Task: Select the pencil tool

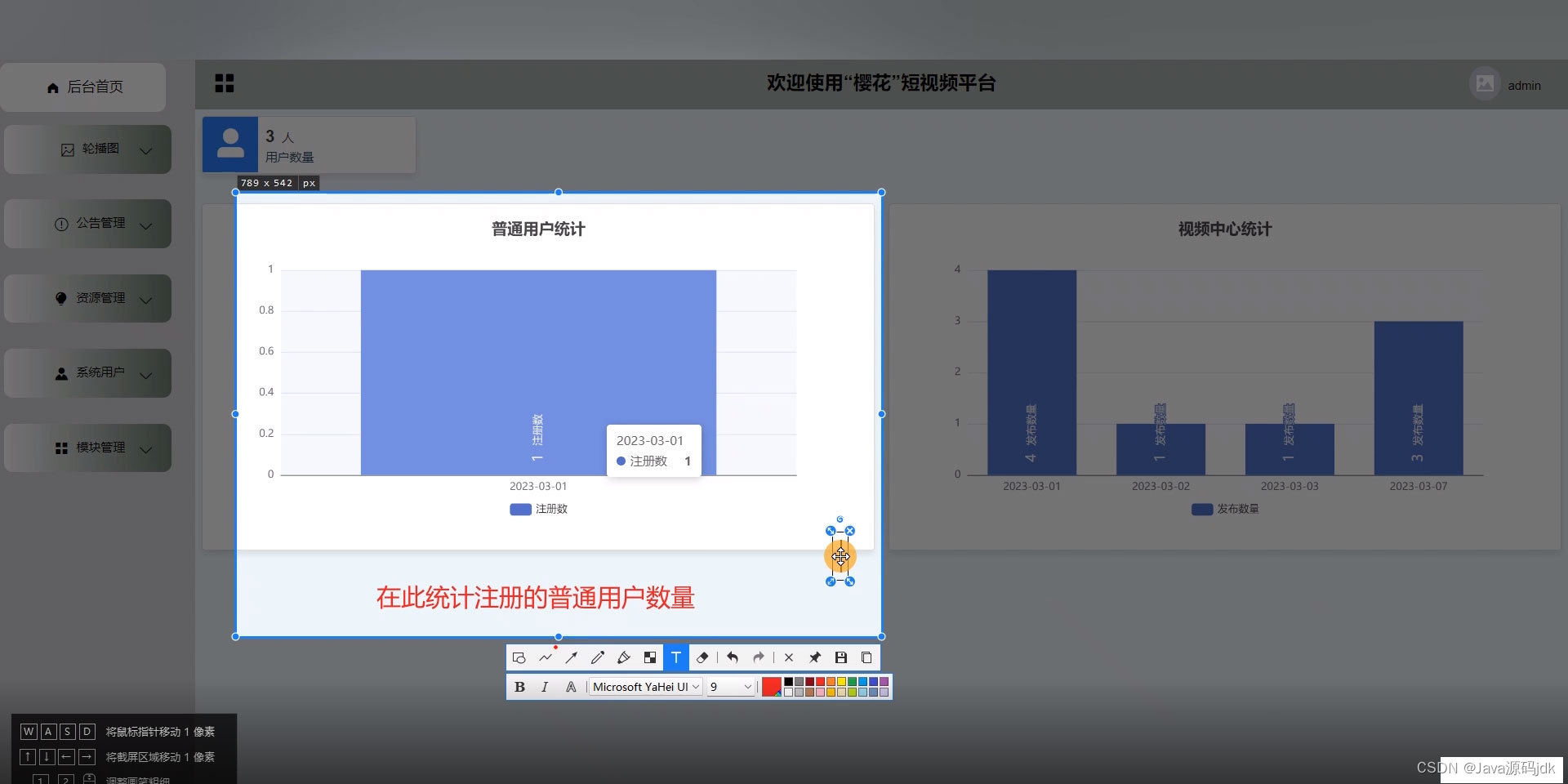Action: coord(598,657)
